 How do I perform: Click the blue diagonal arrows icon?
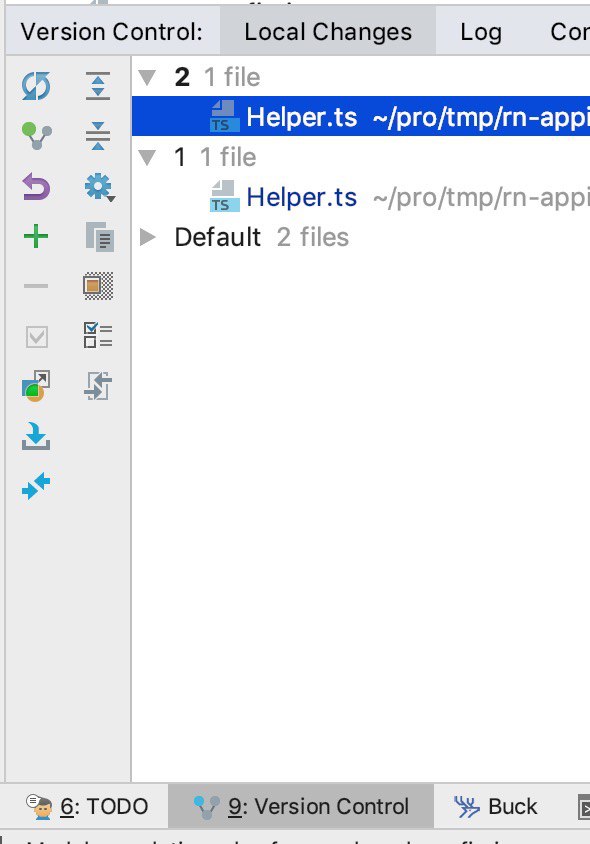coord(36,486)
